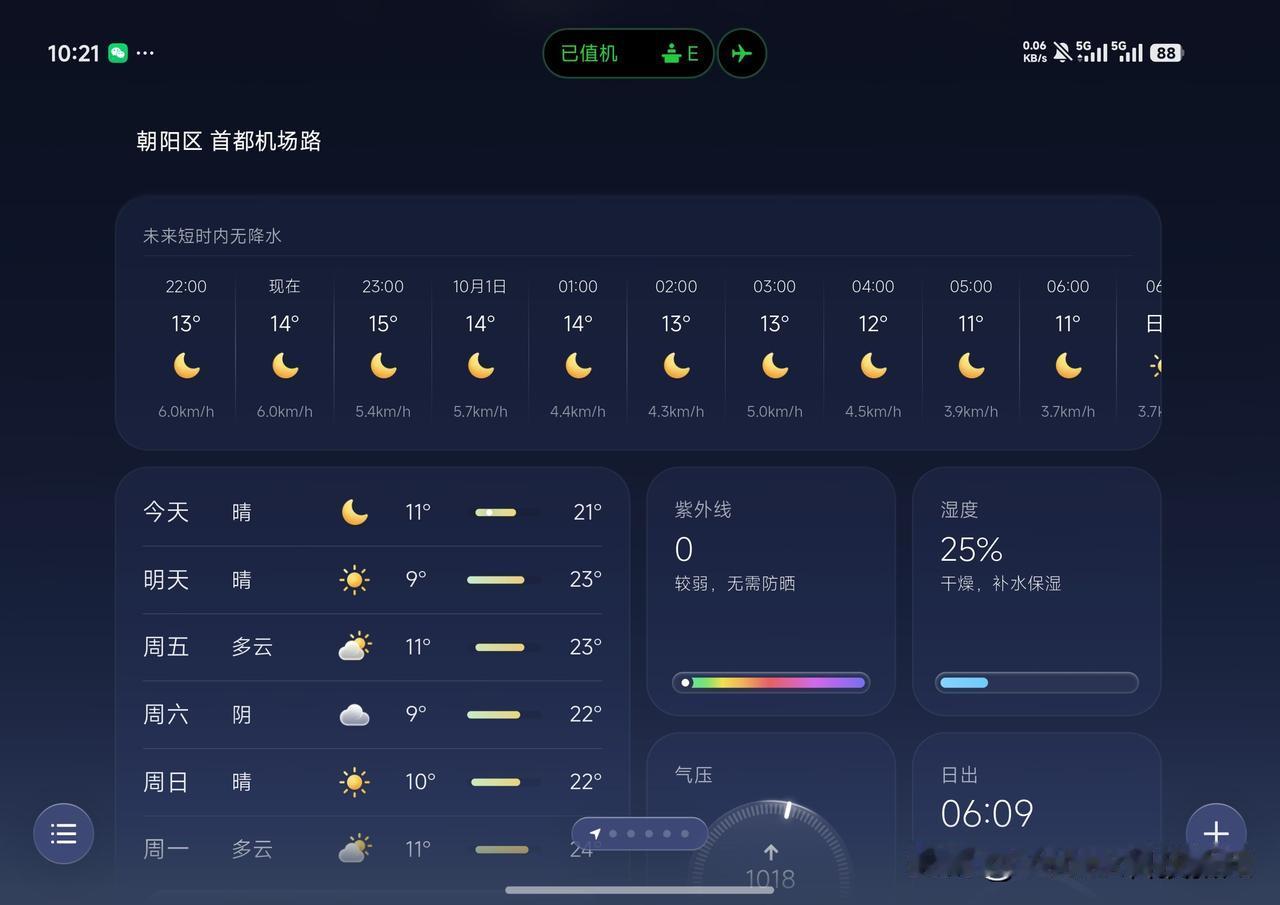Tap the 未来短时内无降水 notice
This screenshot has height=905, width=1280.
212,236
